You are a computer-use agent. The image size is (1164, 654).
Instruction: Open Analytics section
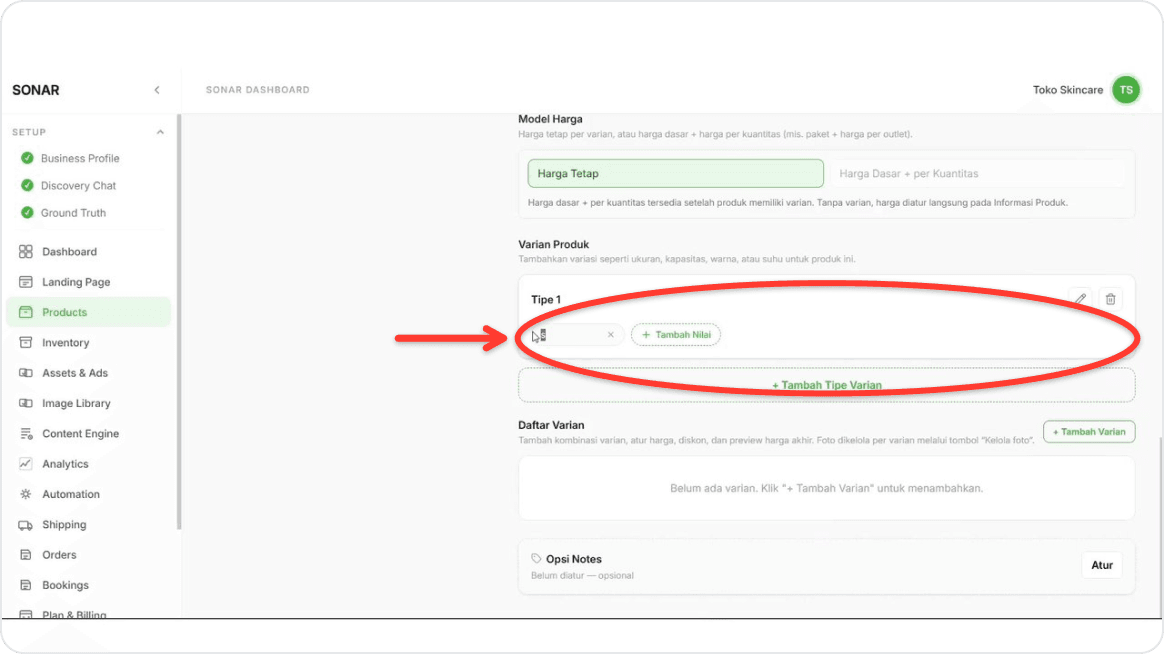point(65,464)
